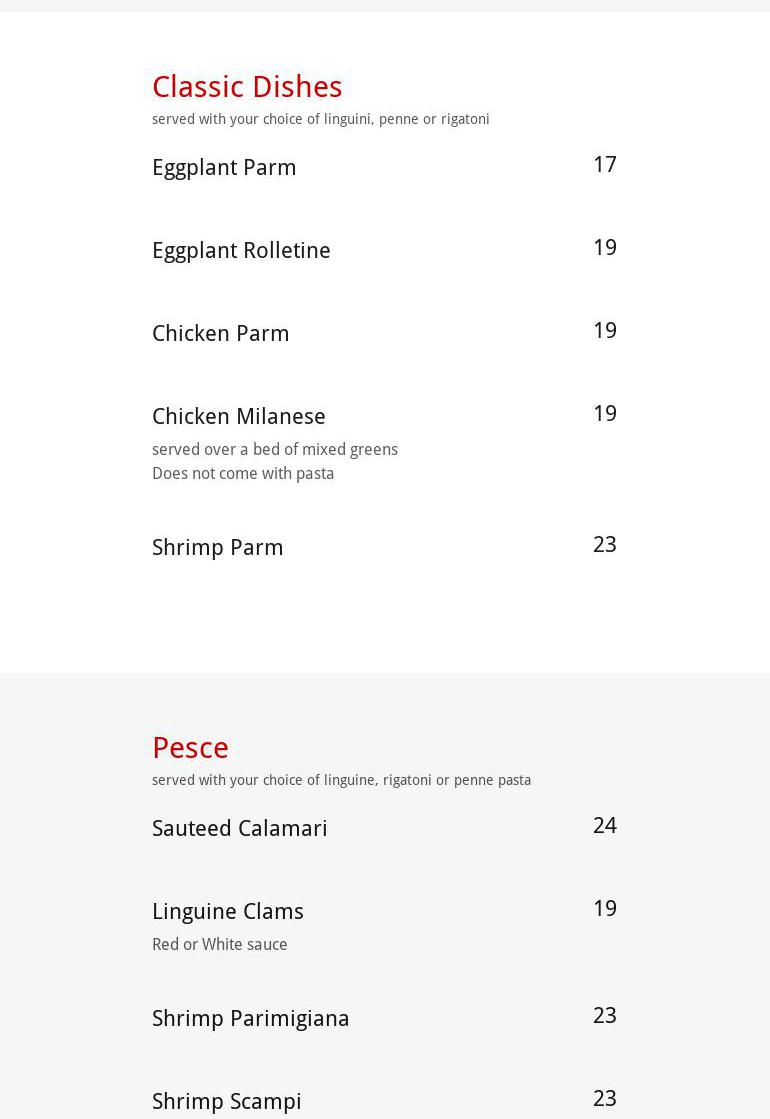Click the Chicken Milanese price
The height and width of the screenshot is (1119, 770).
[604, 413]
